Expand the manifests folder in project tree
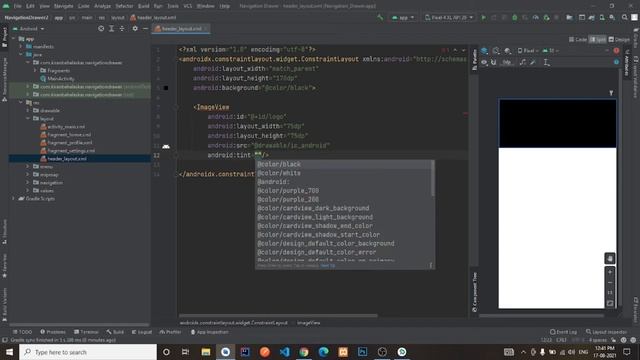The image size is (640, 360). [21, 47]
